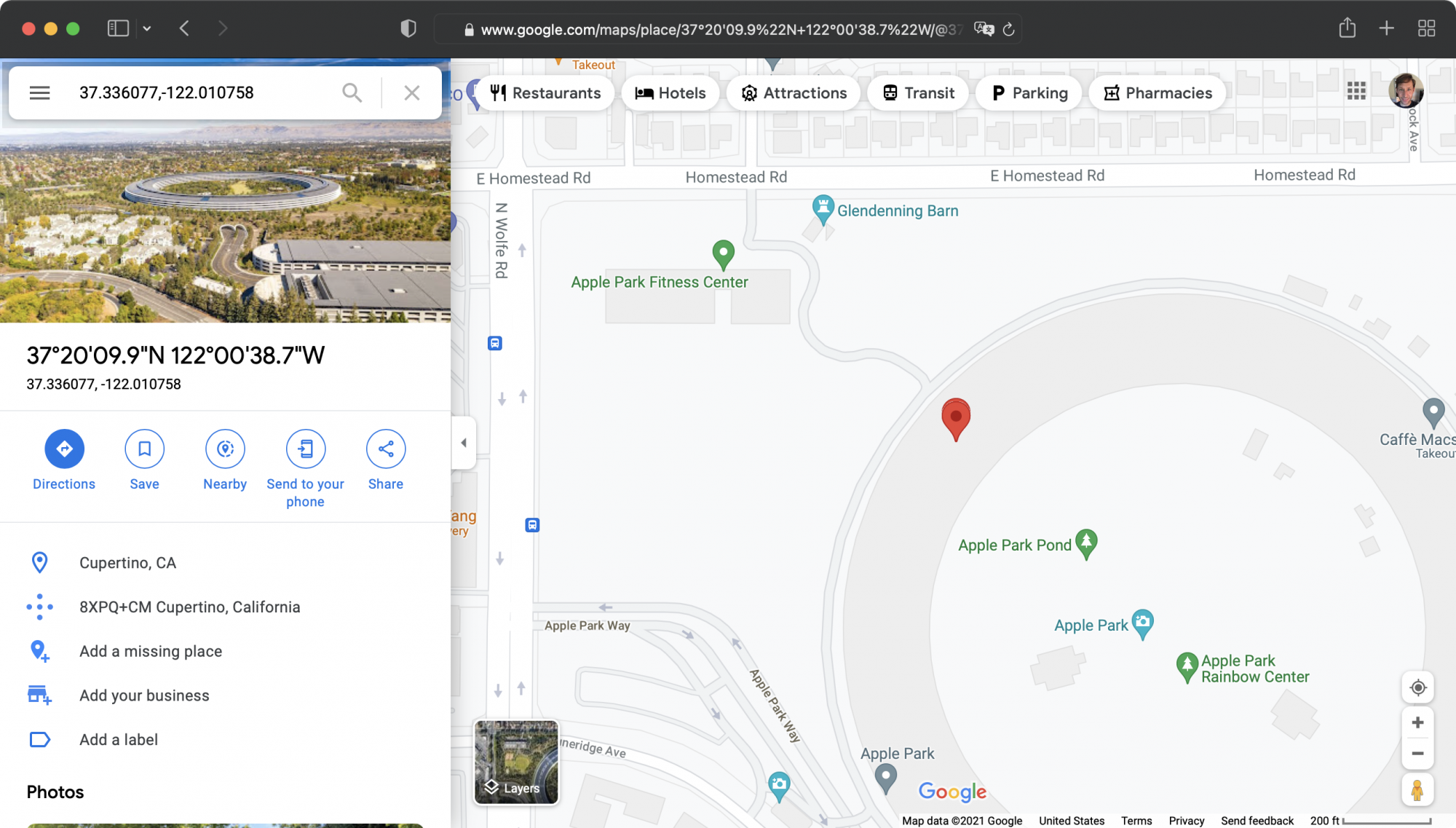Open Google apps grid
This screenshot has width=1456, height=828.
(x=1356, y=91)
